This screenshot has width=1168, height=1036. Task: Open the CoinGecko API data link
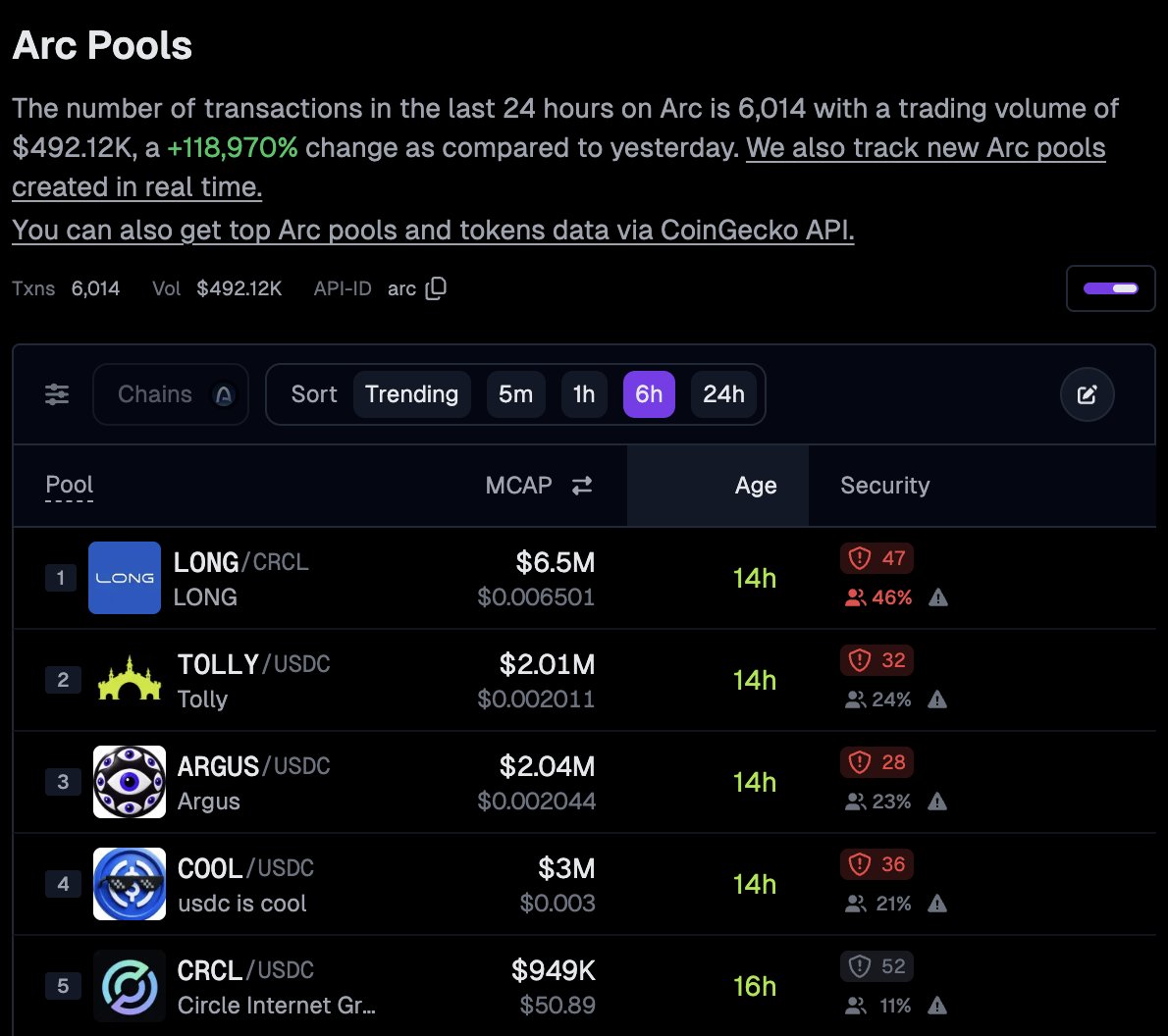pyautogui.click(x=433, y=231)
